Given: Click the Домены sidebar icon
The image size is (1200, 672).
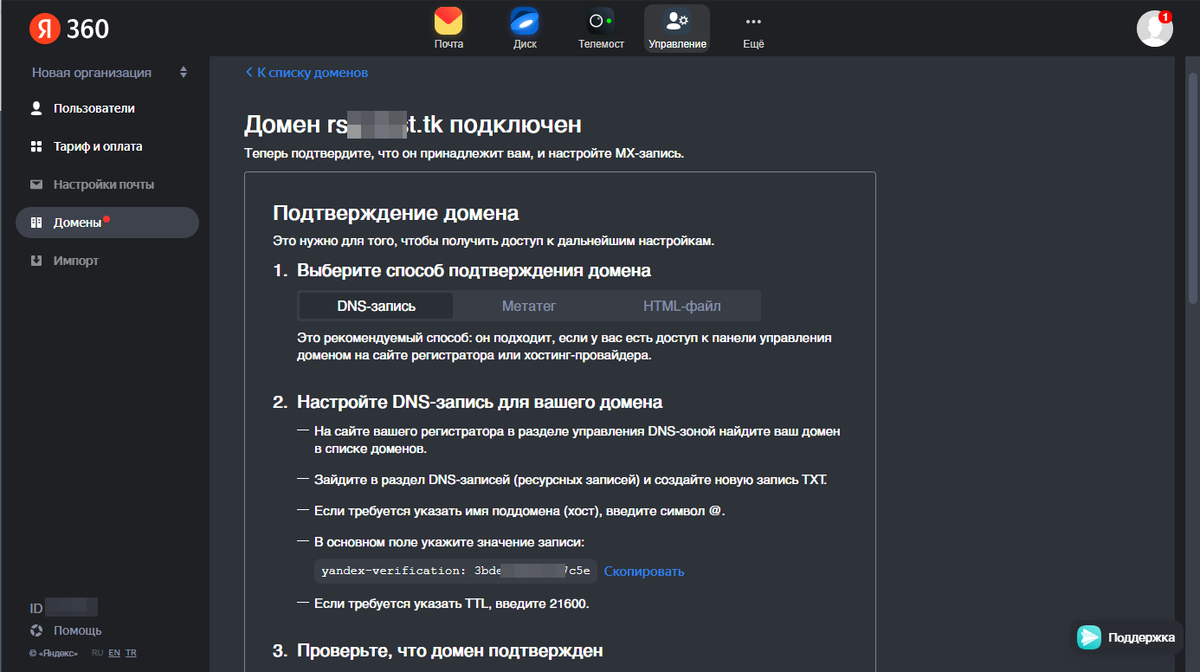Looking at the screenshot, I should tap(37, 223).
